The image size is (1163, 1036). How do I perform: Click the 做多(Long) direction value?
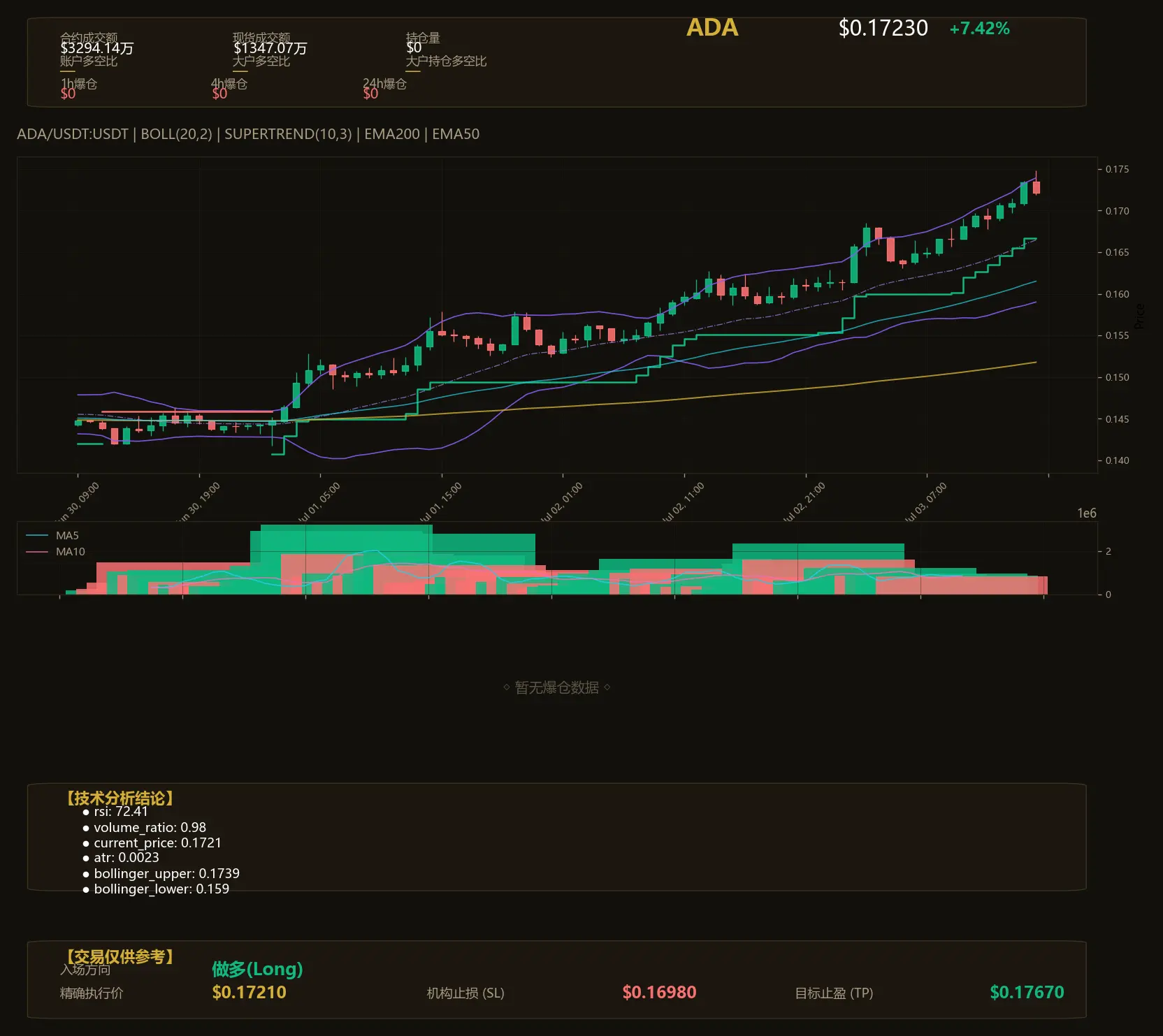(x=257, y=969)
